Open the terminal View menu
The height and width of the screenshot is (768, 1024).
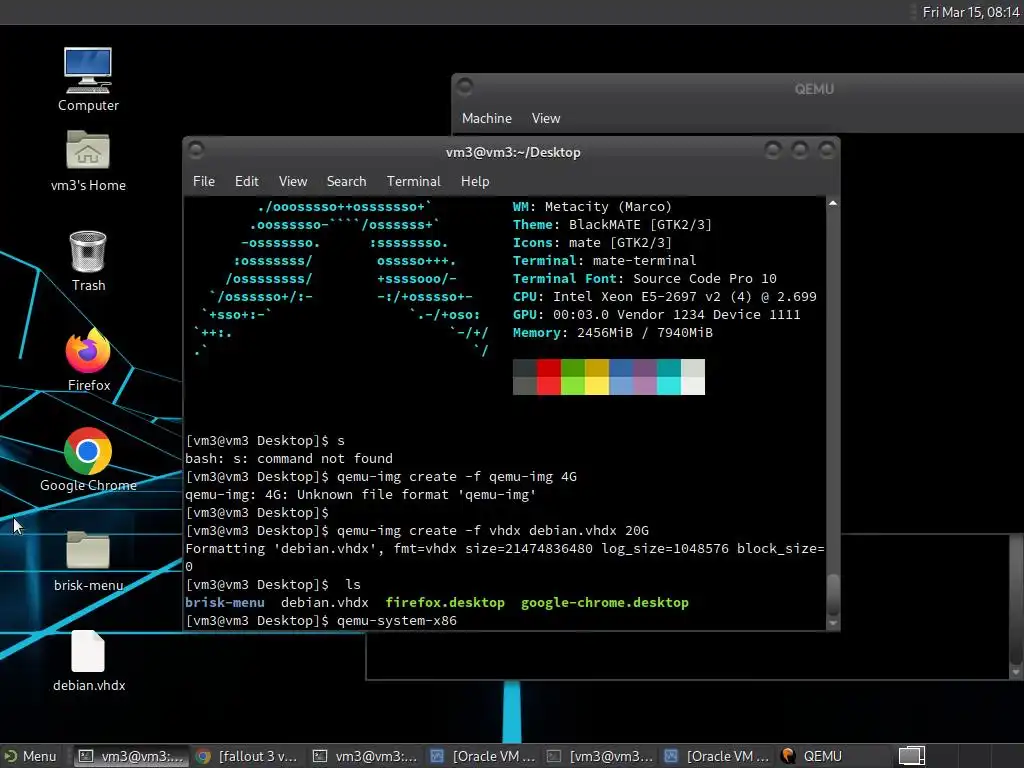pos(293,182)
